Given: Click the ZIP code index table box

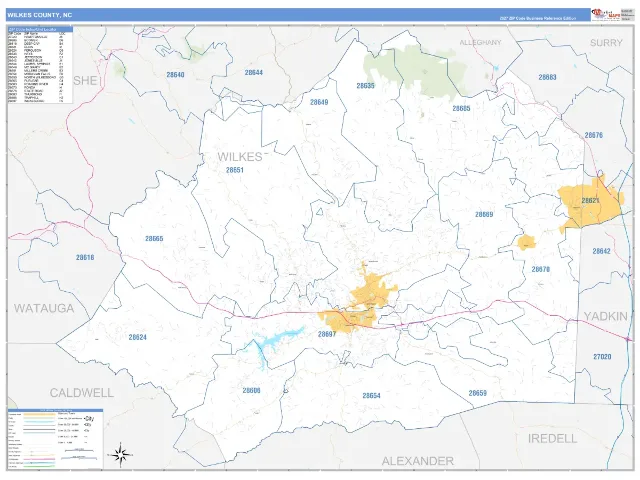Looking at the screenshot, I should [x=40, y=65].
